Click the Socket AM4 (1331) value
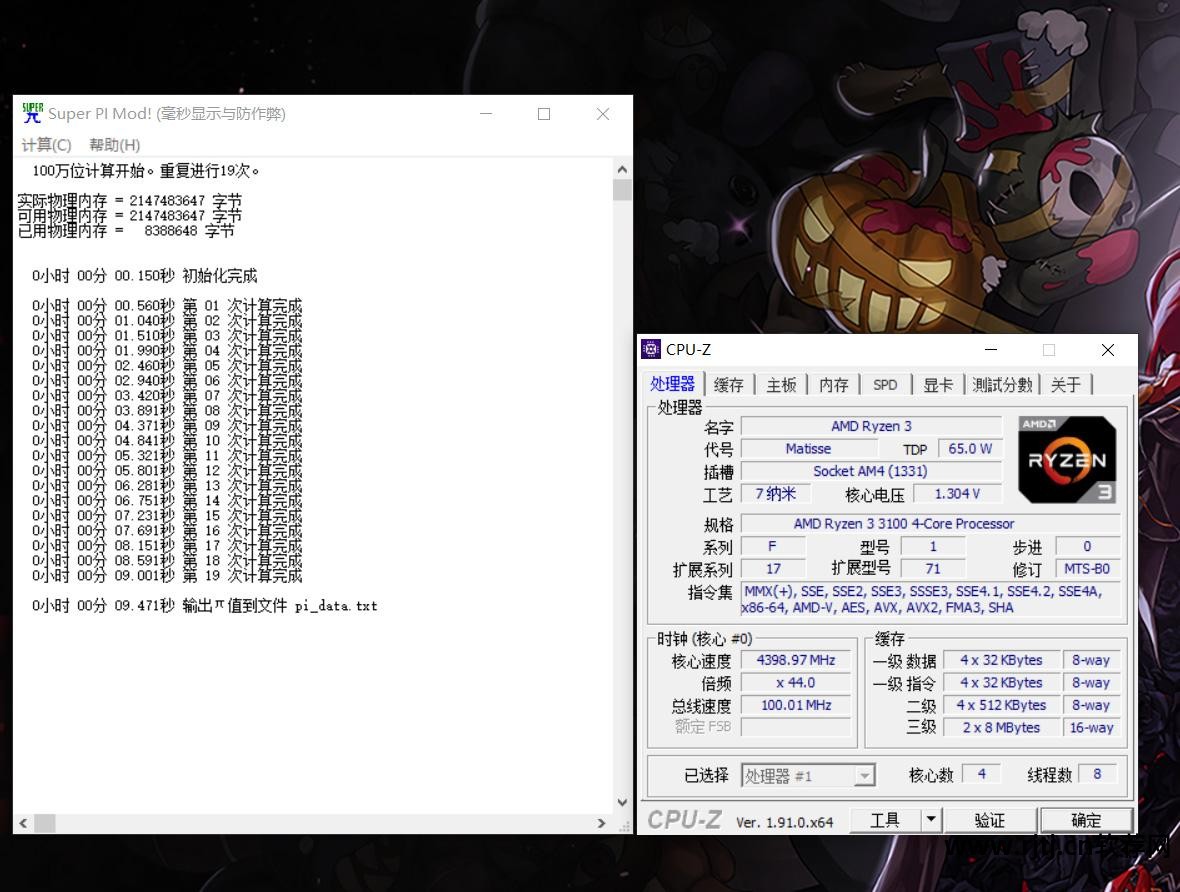1180x892 pixels. coord(871,471)
